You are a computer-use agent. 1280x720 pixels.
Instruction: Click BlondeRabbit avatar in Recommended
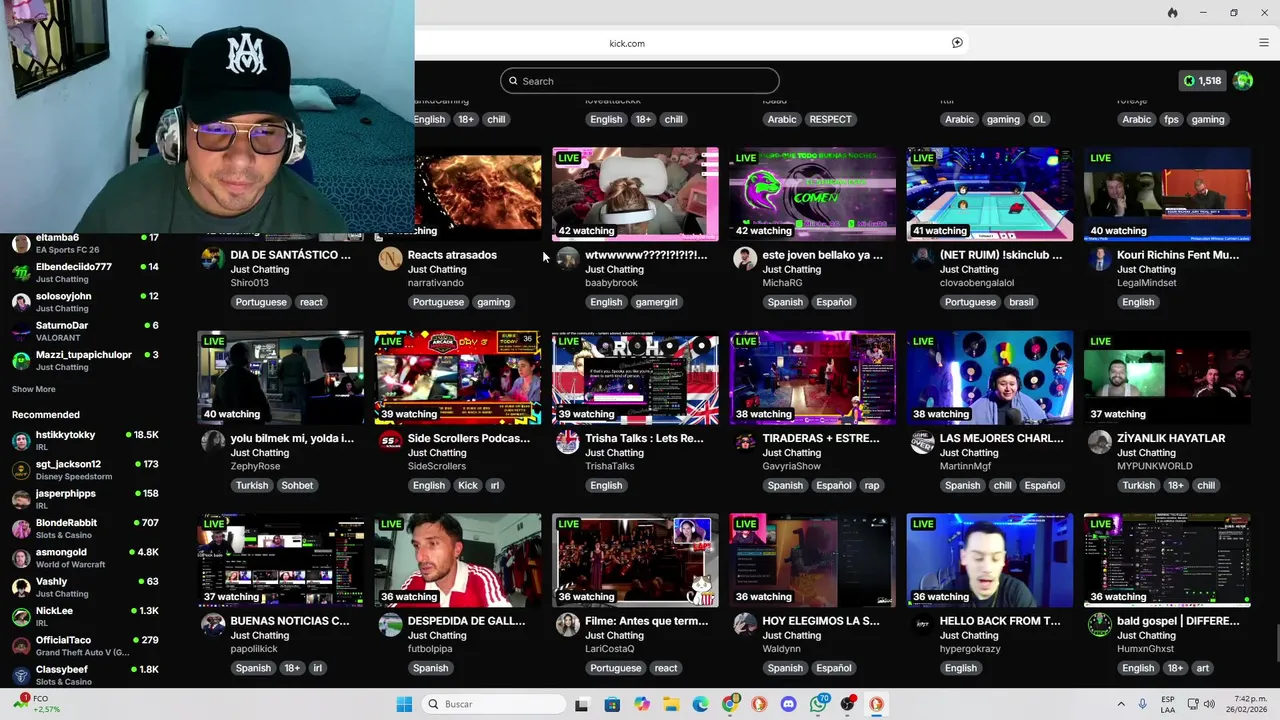tap(21, 528)
